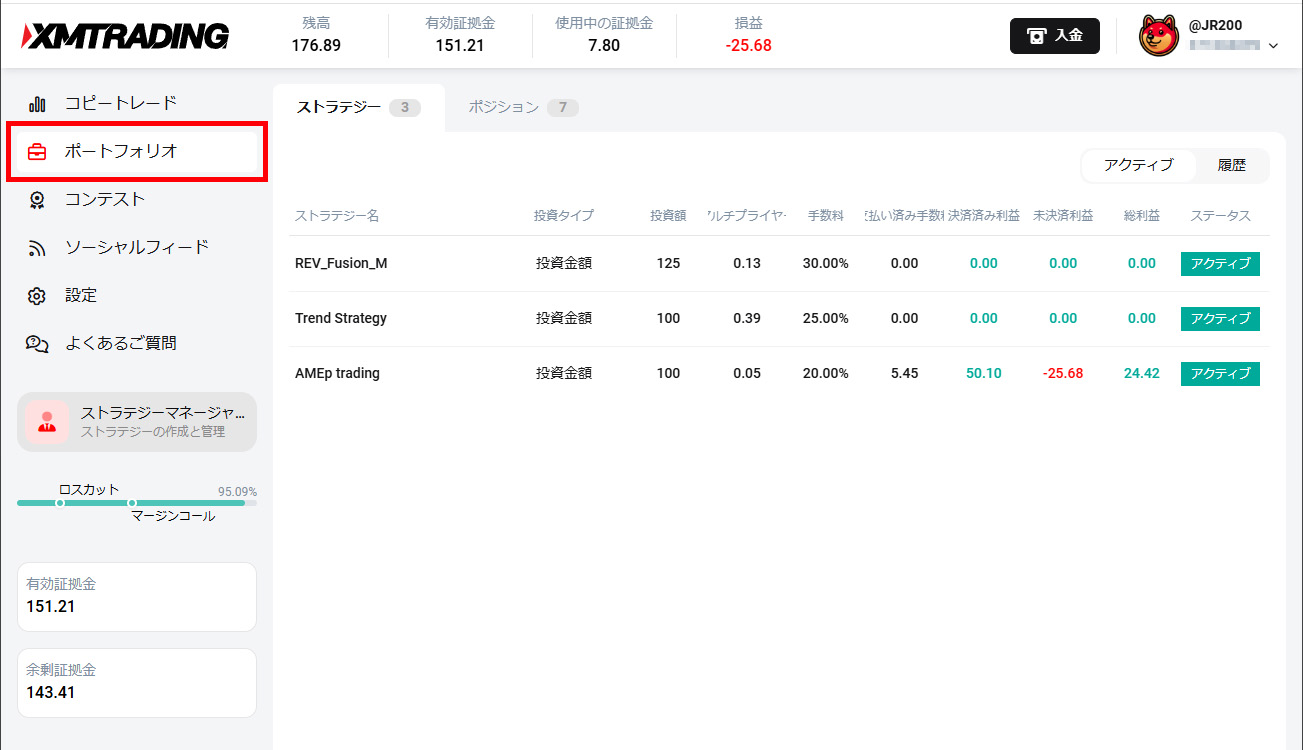Click the 30.00% fee of REV_Fusion_M
The height and width of the screenshot is (750, 1303).
826,264
